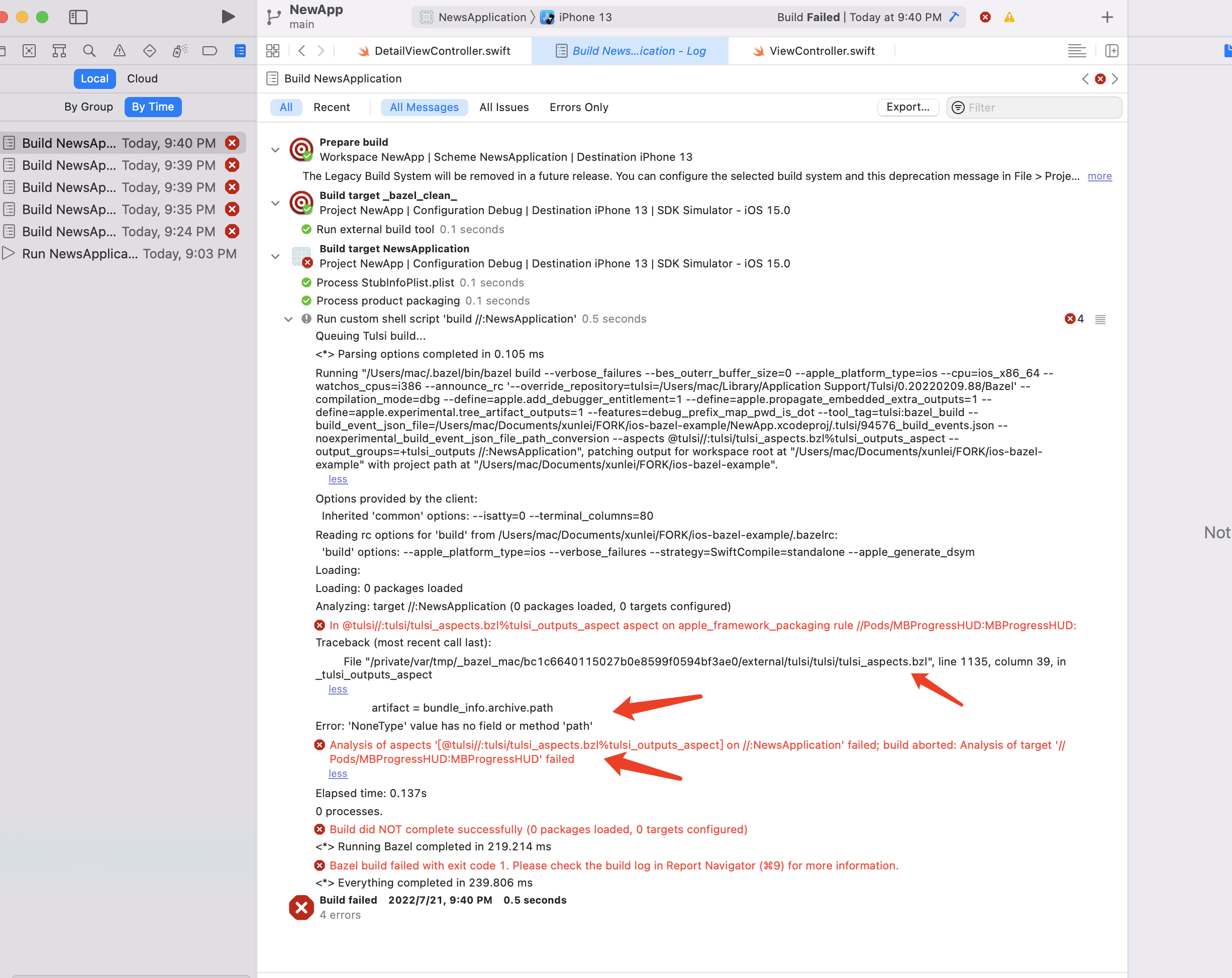The image size is (1232, 978).
Task: Select the Find navigator magnifying glass icon
Action: click(x=89, y=50)
